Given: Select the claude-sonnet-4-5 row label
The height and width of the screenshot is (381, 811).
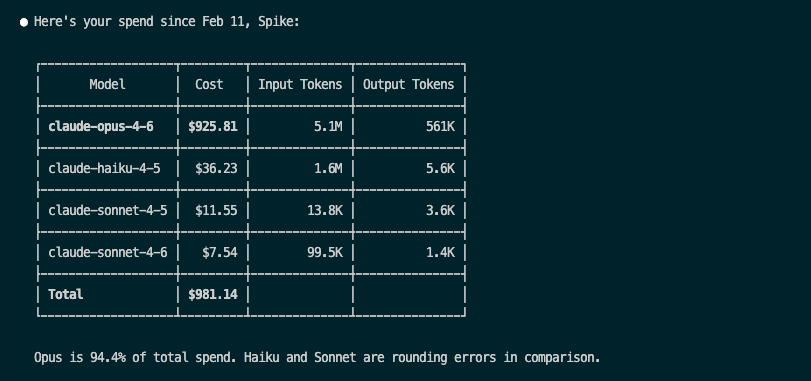Looking at the screenshot, I should click(x=108, y=210).
